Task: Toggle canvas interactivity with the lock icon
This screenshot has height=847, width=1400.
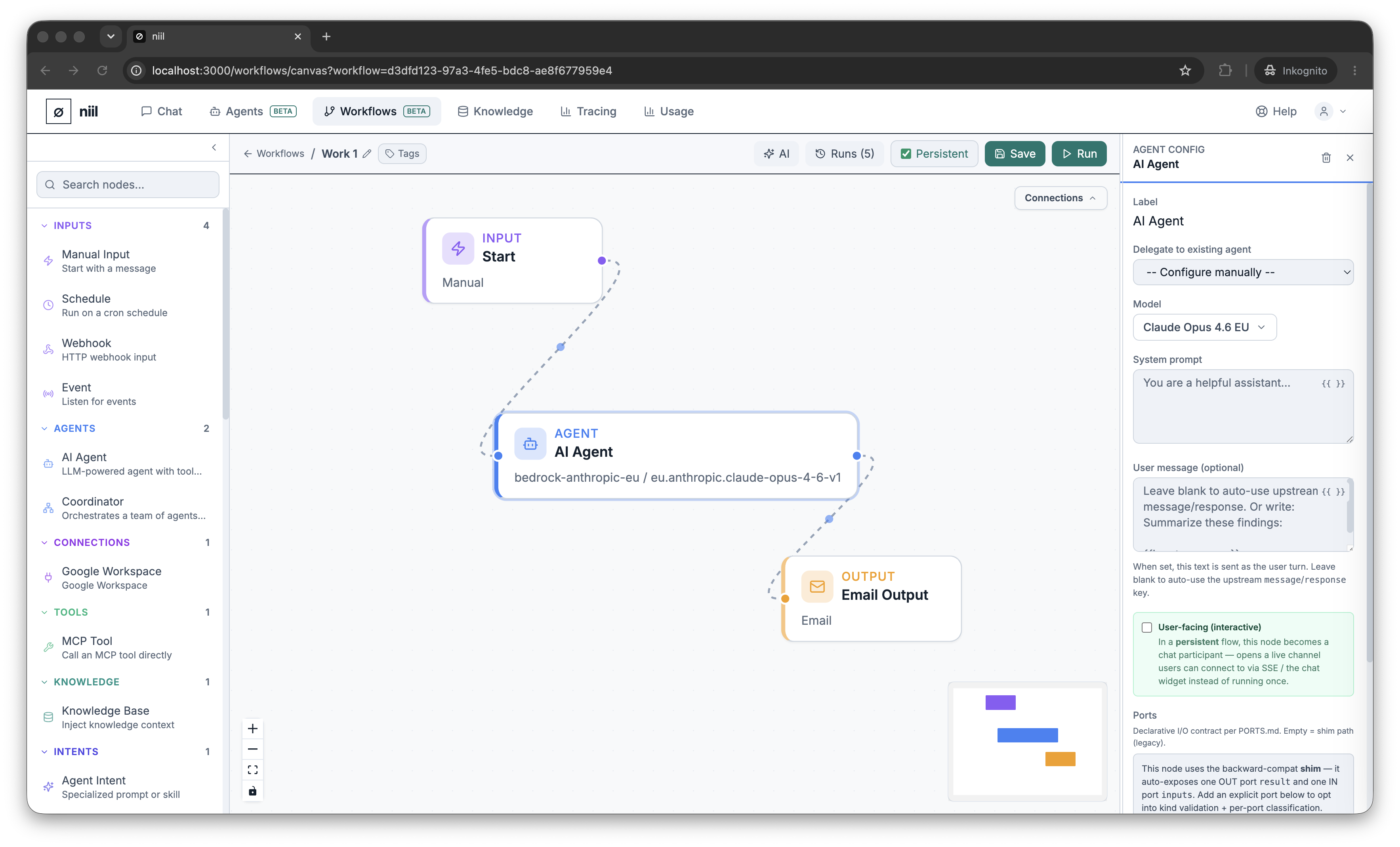Action: point(252,790)
